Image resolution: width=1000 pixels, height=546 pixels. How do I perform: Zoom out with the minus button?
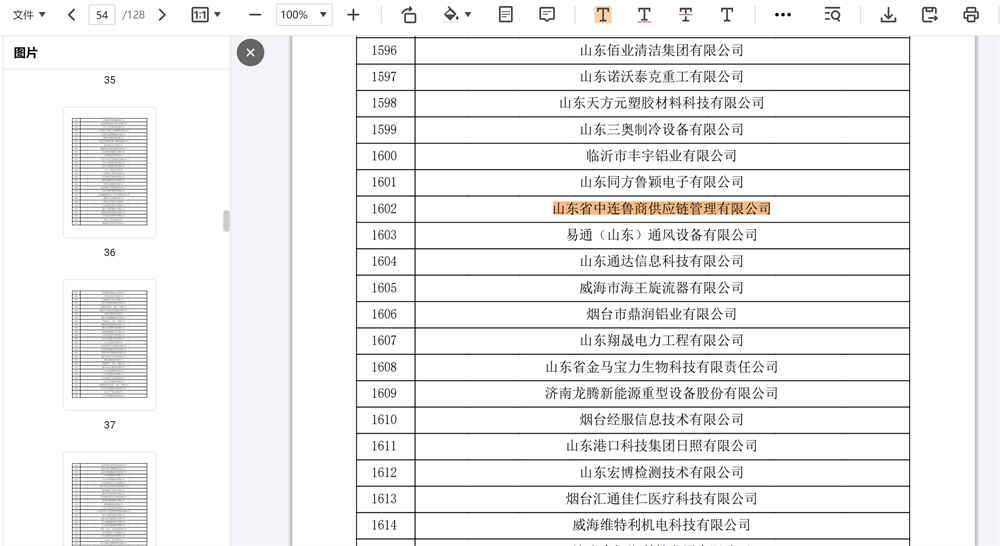pos(255,15)
